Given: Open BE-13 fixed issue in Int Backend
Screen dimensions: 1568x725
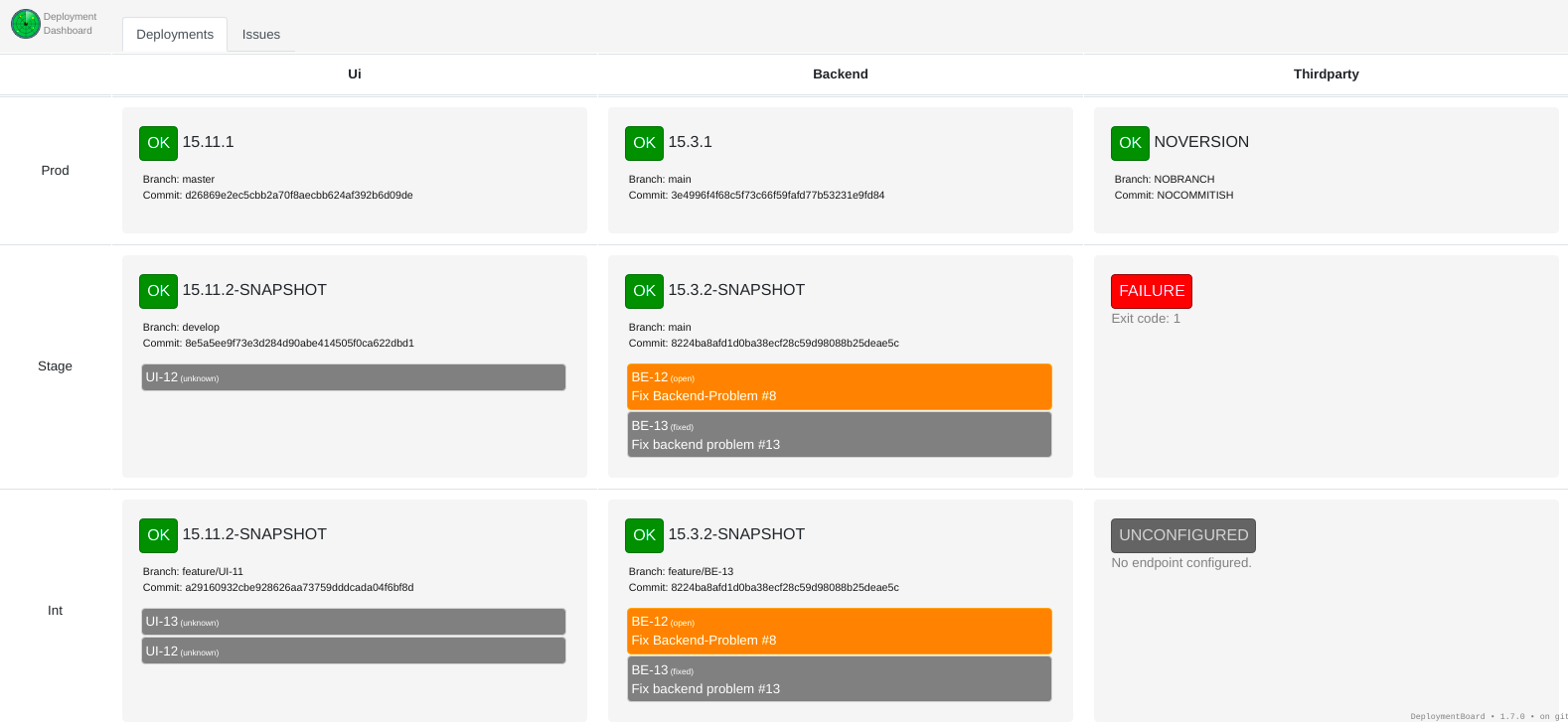Looking at the screenshot, I should coord(840,679).
